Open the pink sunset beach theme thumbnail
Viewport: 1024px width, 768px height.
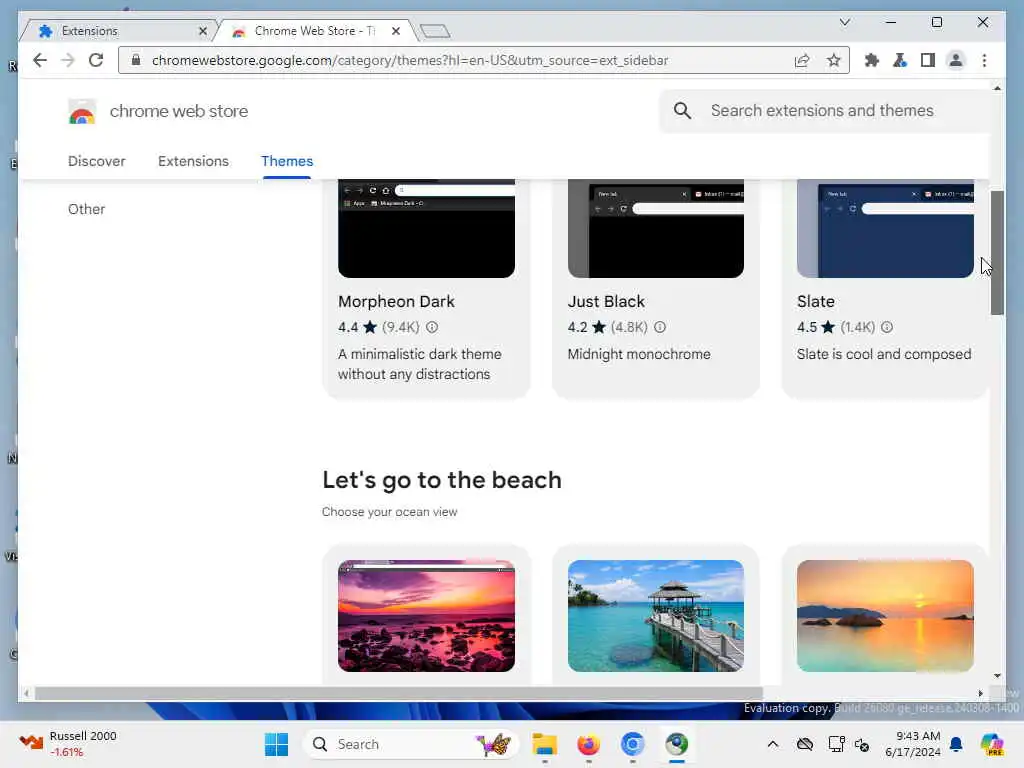click(x=426, y=615)
